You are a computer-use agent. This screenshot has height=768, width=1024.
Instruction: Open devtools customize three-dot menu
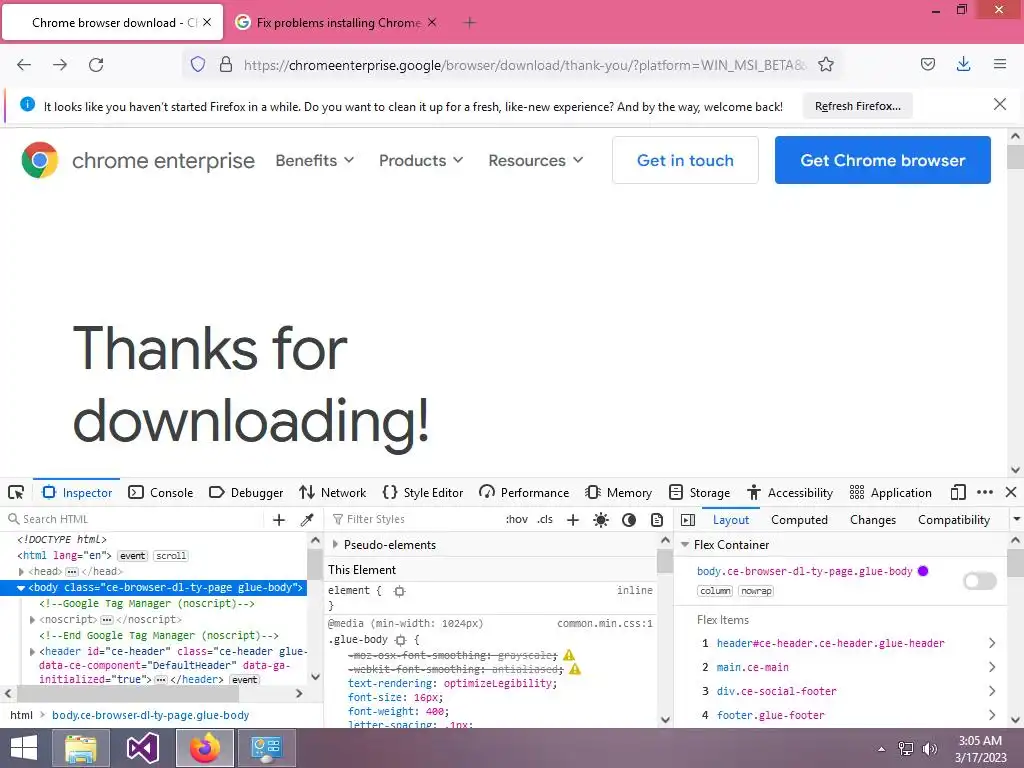coord(985,492)
